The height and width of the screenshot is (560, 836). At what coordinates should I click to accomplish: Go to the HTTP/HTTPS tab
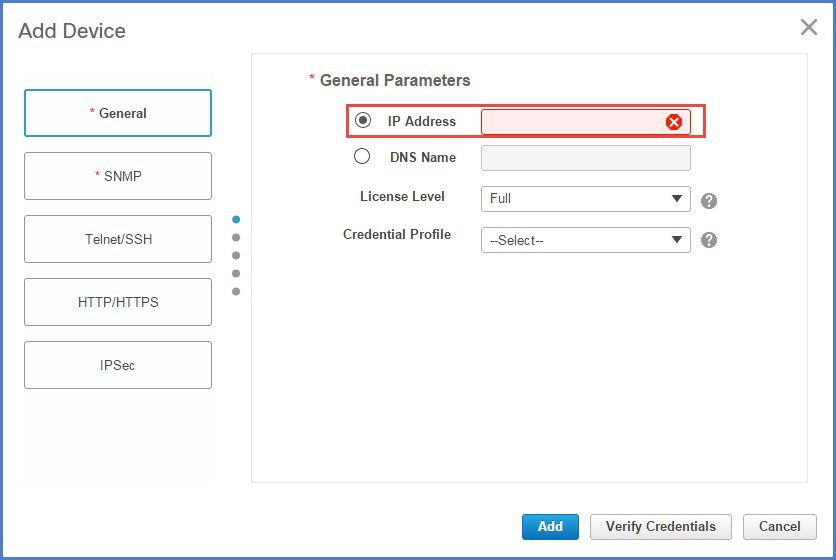click(x=118, y=302)
